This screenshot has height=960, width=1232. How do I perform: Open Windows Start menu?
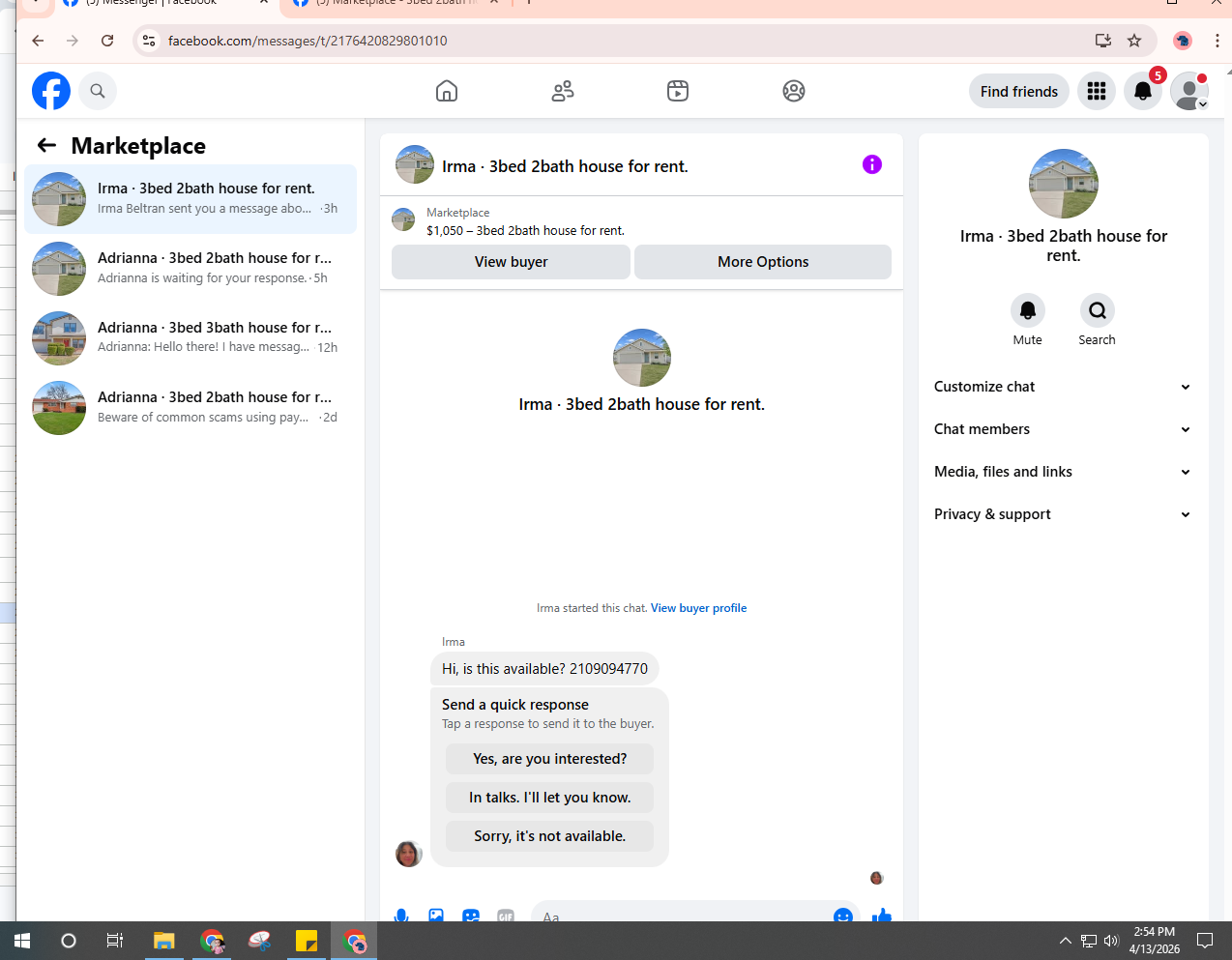[x=22, y=941]
